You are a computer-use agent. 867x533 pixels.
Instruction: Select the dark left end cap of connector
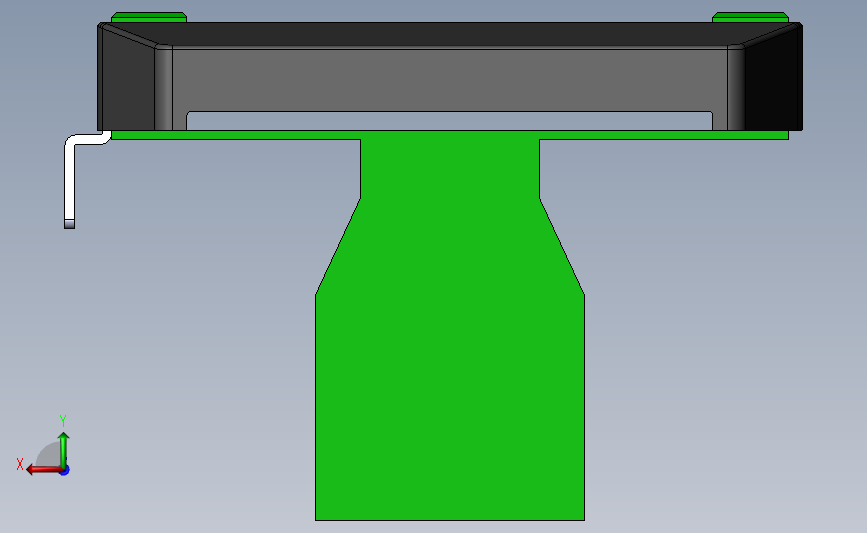coord(126,80)
